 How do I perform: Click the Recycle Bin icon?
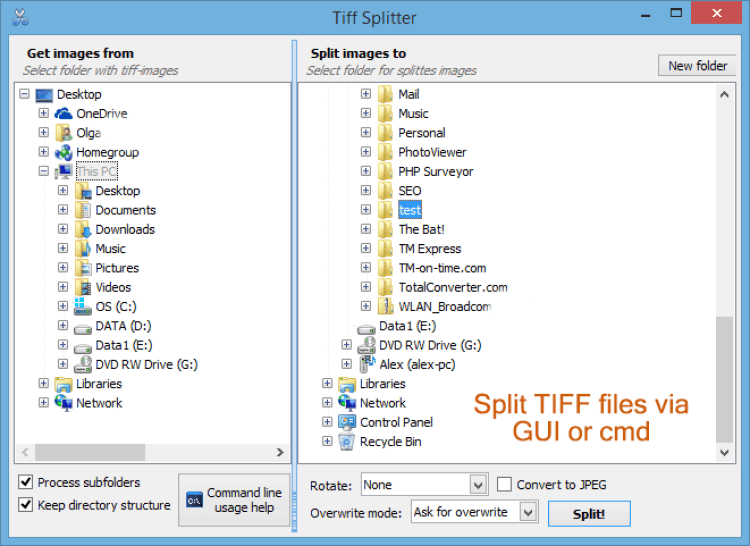coord(347,442)
